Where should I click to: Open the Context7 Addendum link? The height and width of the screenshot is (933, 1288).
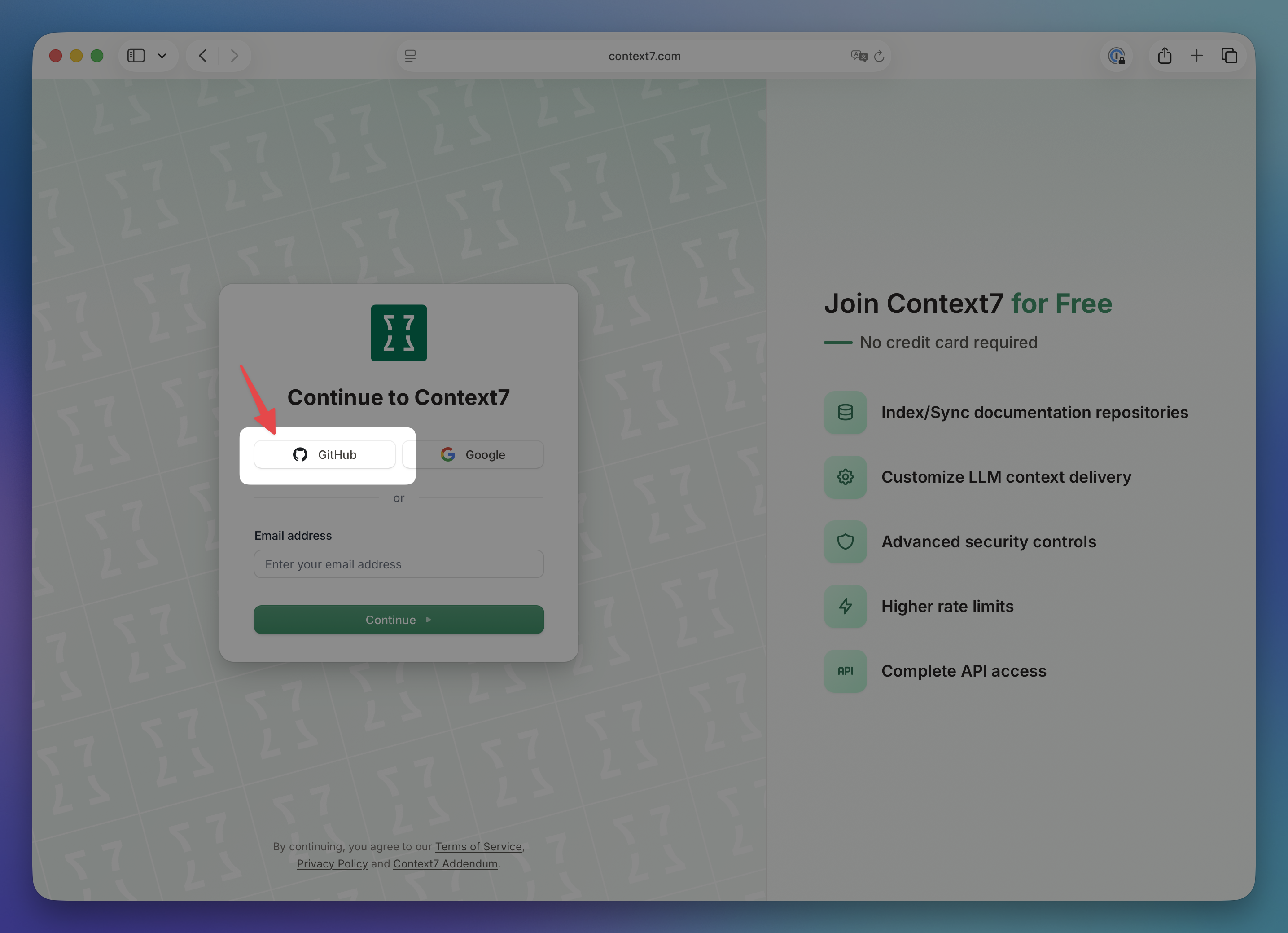point(445,864)
